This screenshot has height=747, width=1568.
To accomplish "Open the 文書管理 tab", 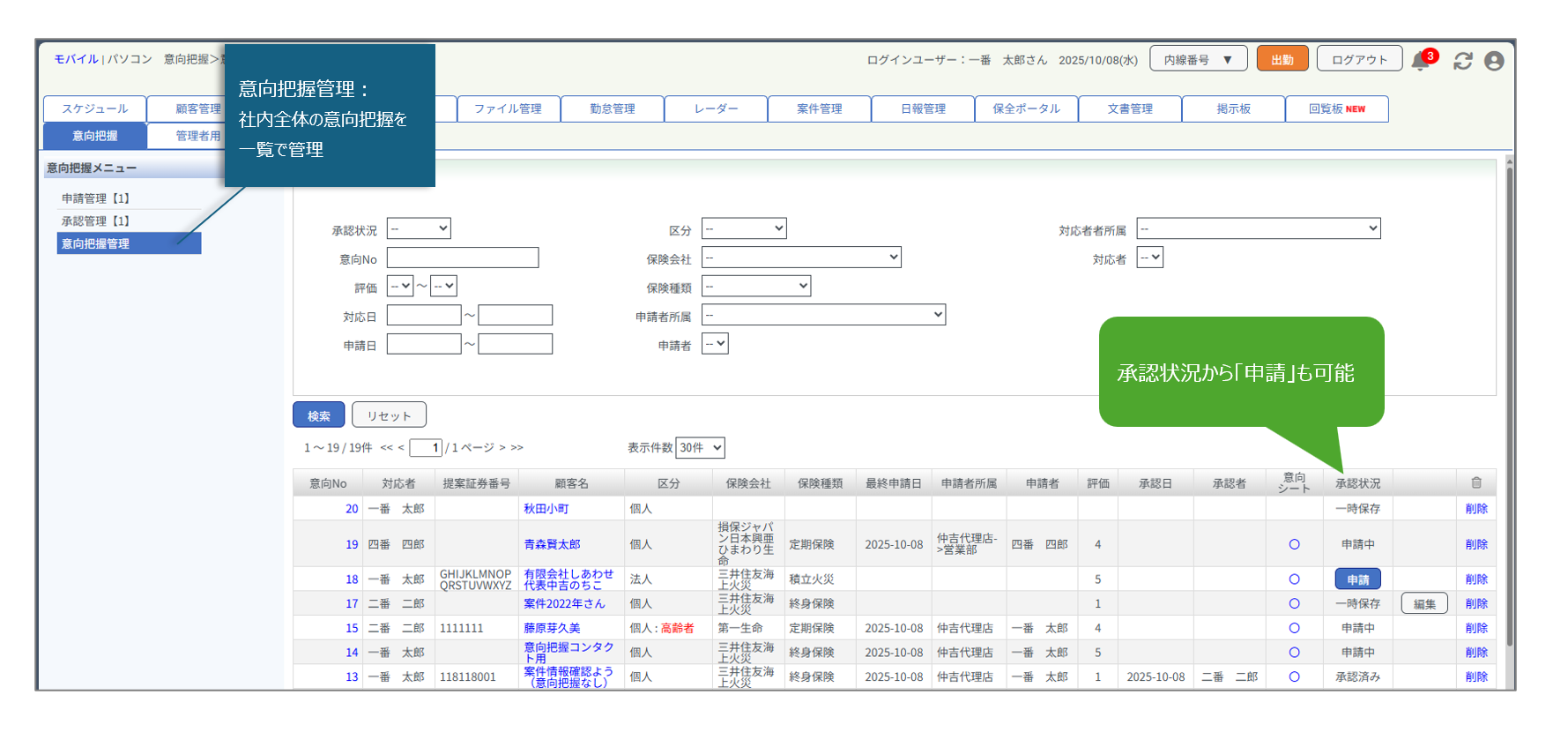I will click(x=1130, y=108).
